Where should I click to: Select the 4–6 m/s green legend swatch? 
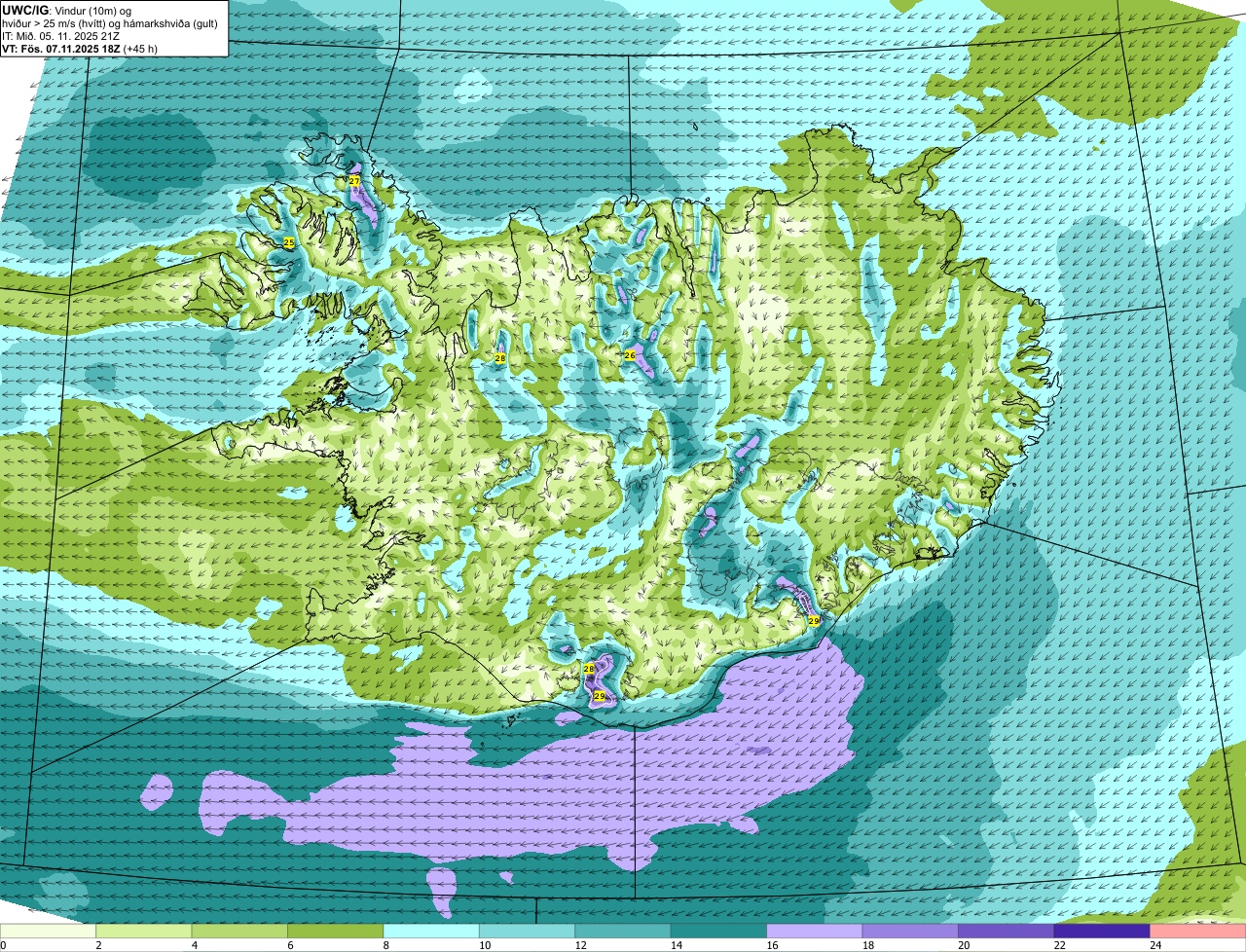click(x=240, y=931)
